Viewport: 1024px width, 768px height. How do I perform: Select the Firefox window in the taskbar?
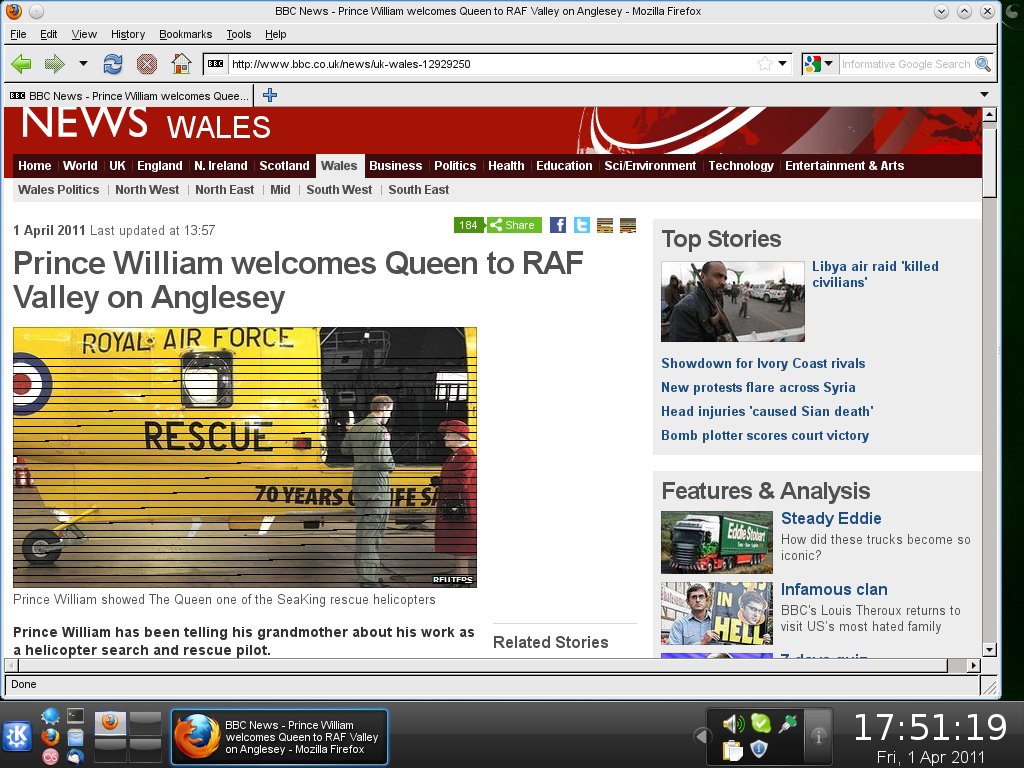[x=280, y=737]
